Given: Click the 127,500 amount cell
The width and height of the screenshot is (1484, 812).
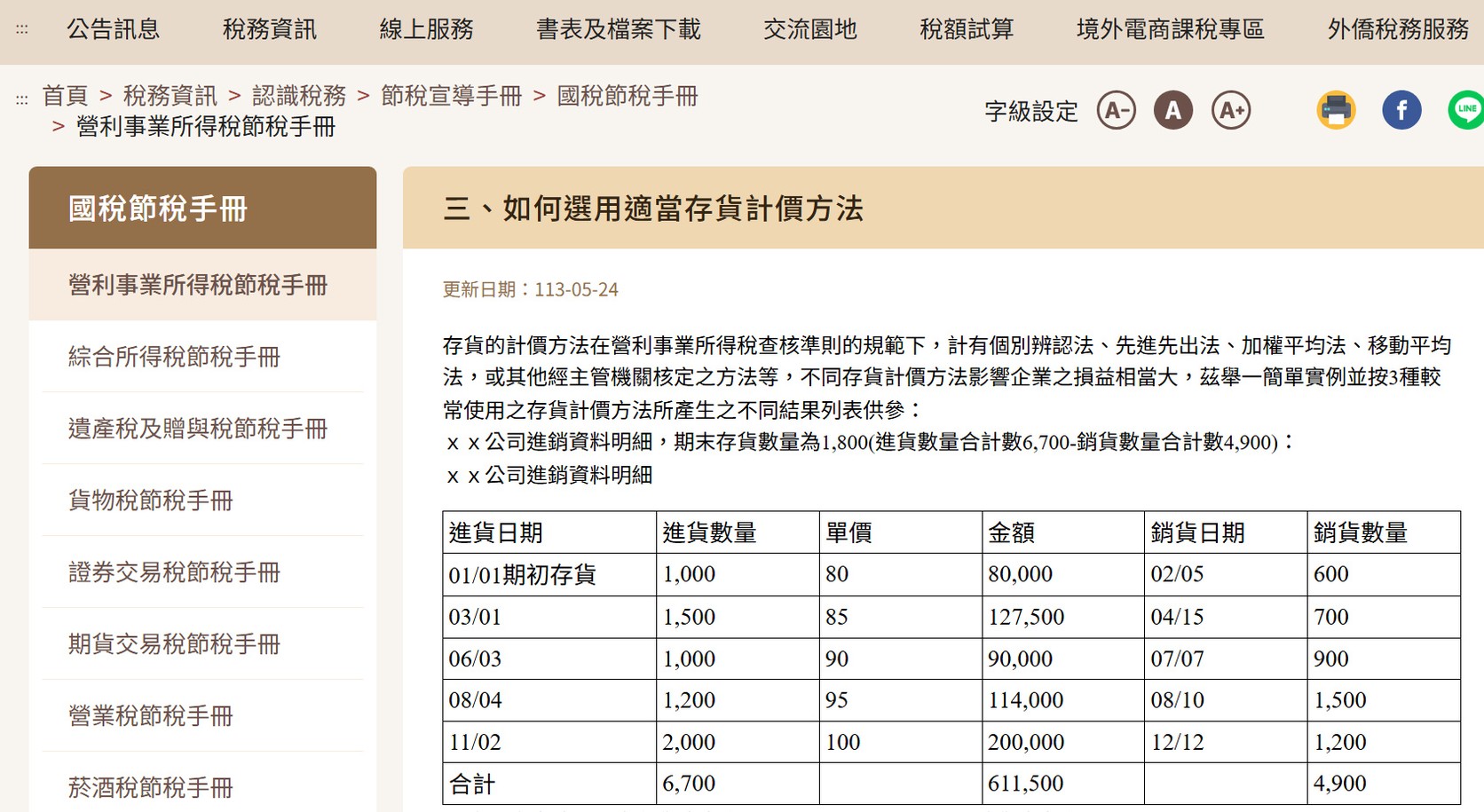Looking at the screenshot, I should point(1063,617).
